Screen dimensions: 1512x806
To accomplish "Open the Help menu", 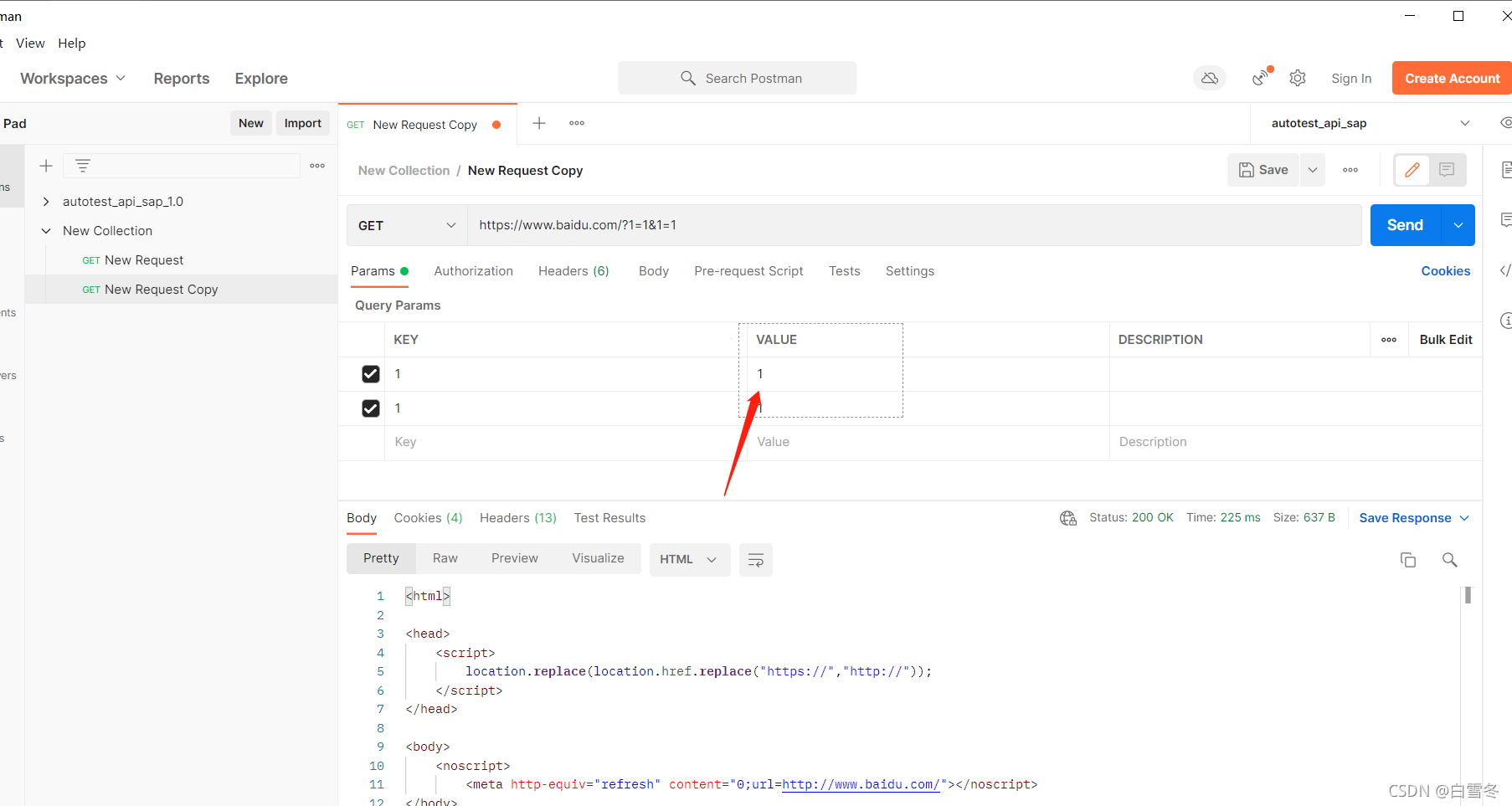I will pos(72,44).
